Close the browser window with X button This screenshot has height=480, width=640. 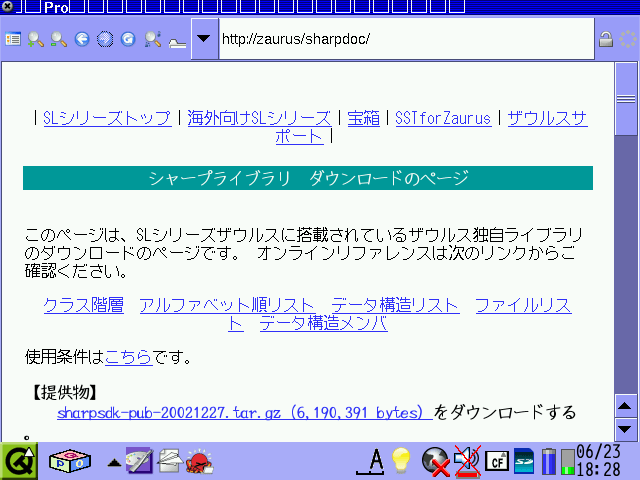pos(7,6)
